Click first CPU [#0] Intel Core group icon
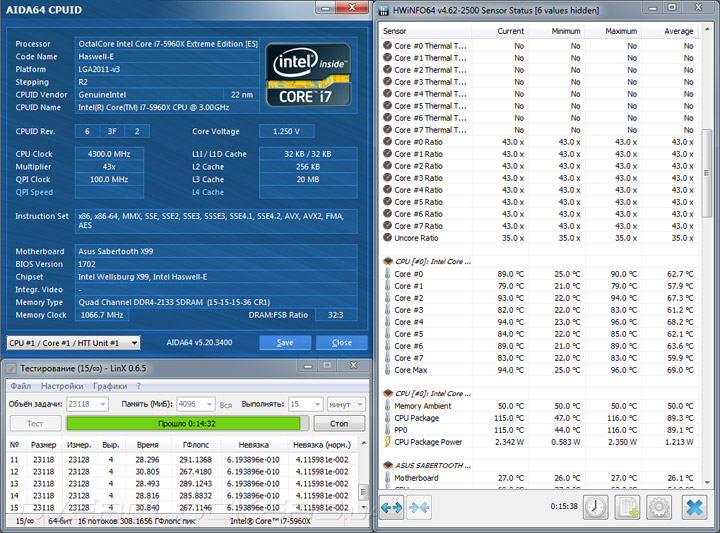 point(388,261)
